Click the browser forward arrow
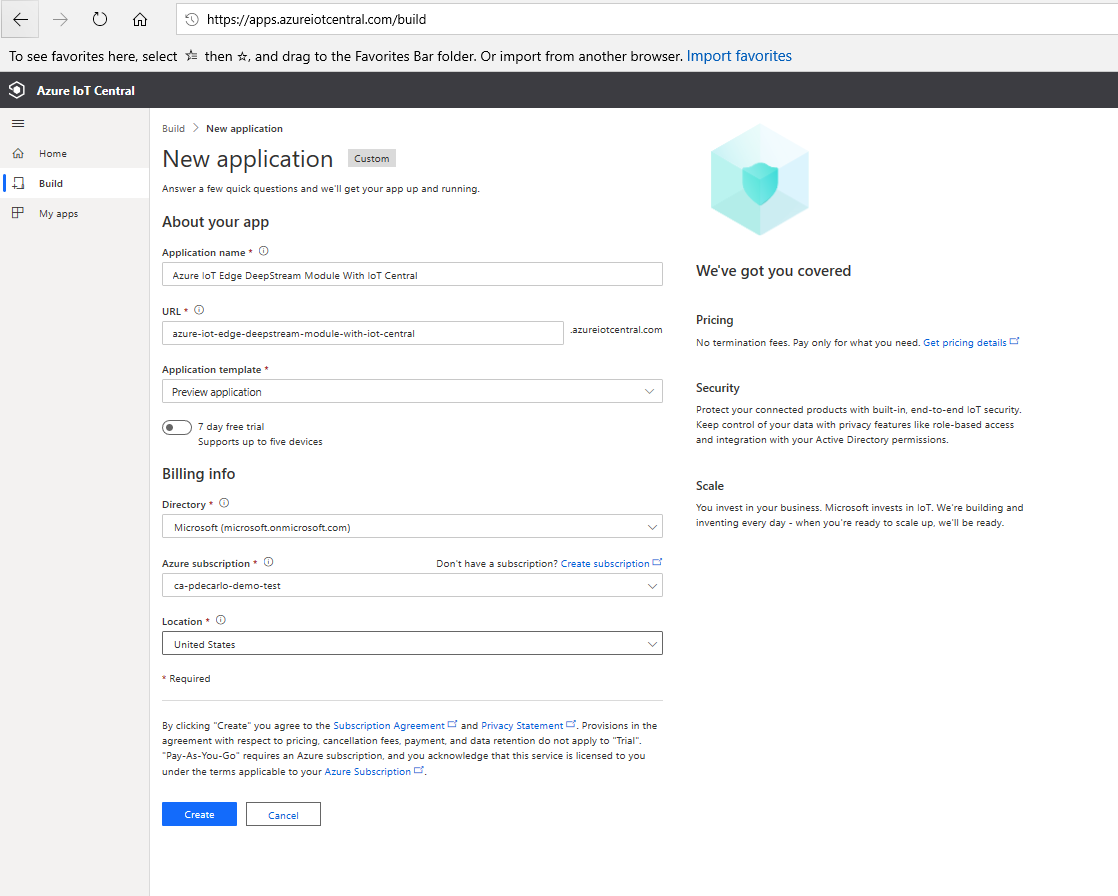This screenshot has height=896, width=1118. click(60, 19)
